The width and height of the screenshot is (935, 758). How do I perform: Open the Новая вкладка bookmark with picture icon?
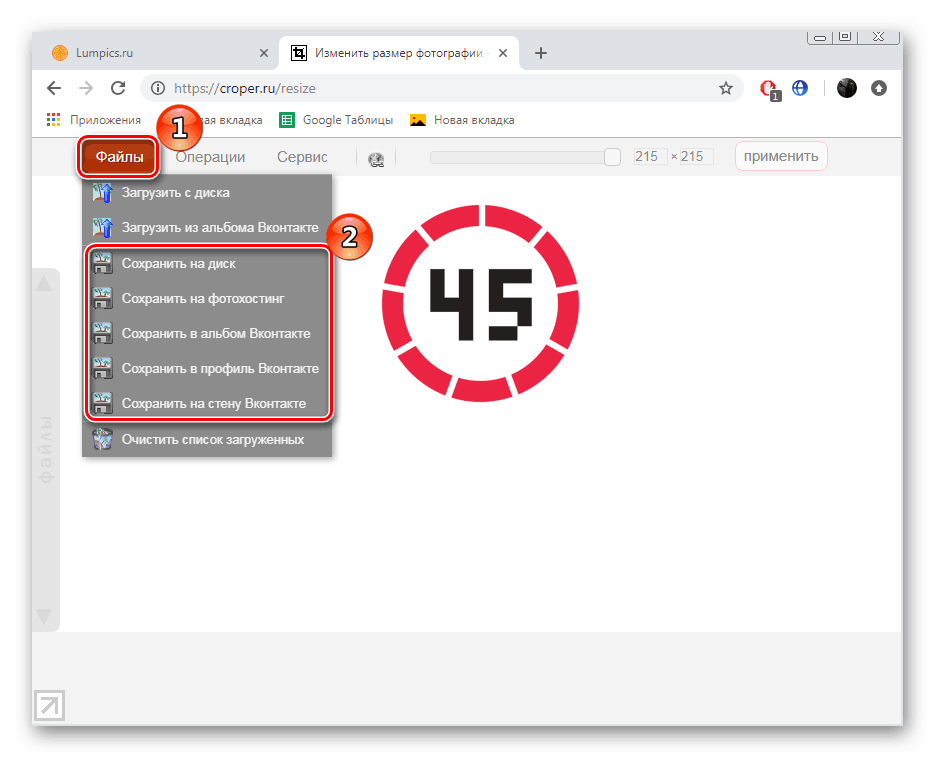click(462, 120)
